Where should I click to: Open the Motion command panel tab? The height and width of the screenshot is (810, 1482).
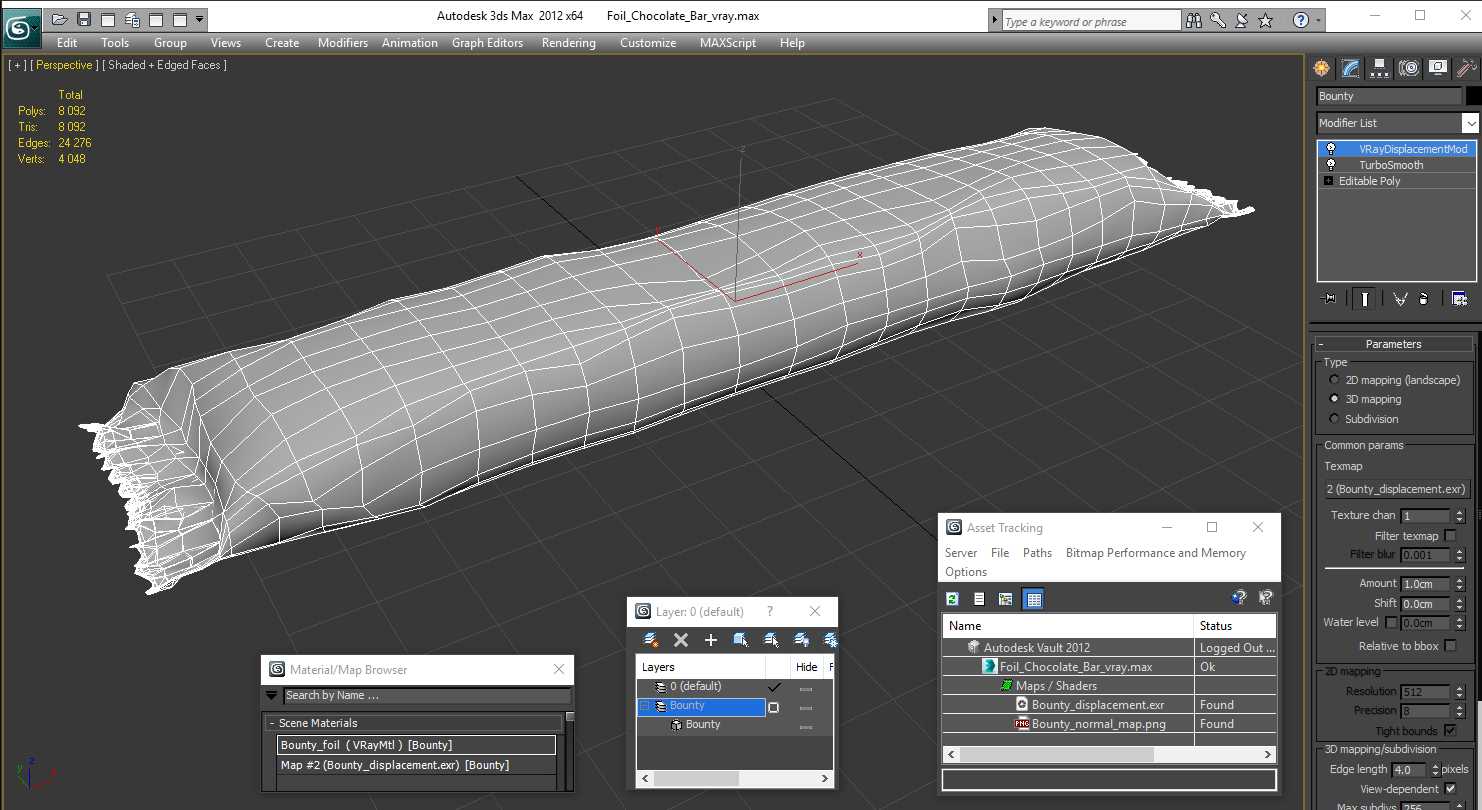1409,68
